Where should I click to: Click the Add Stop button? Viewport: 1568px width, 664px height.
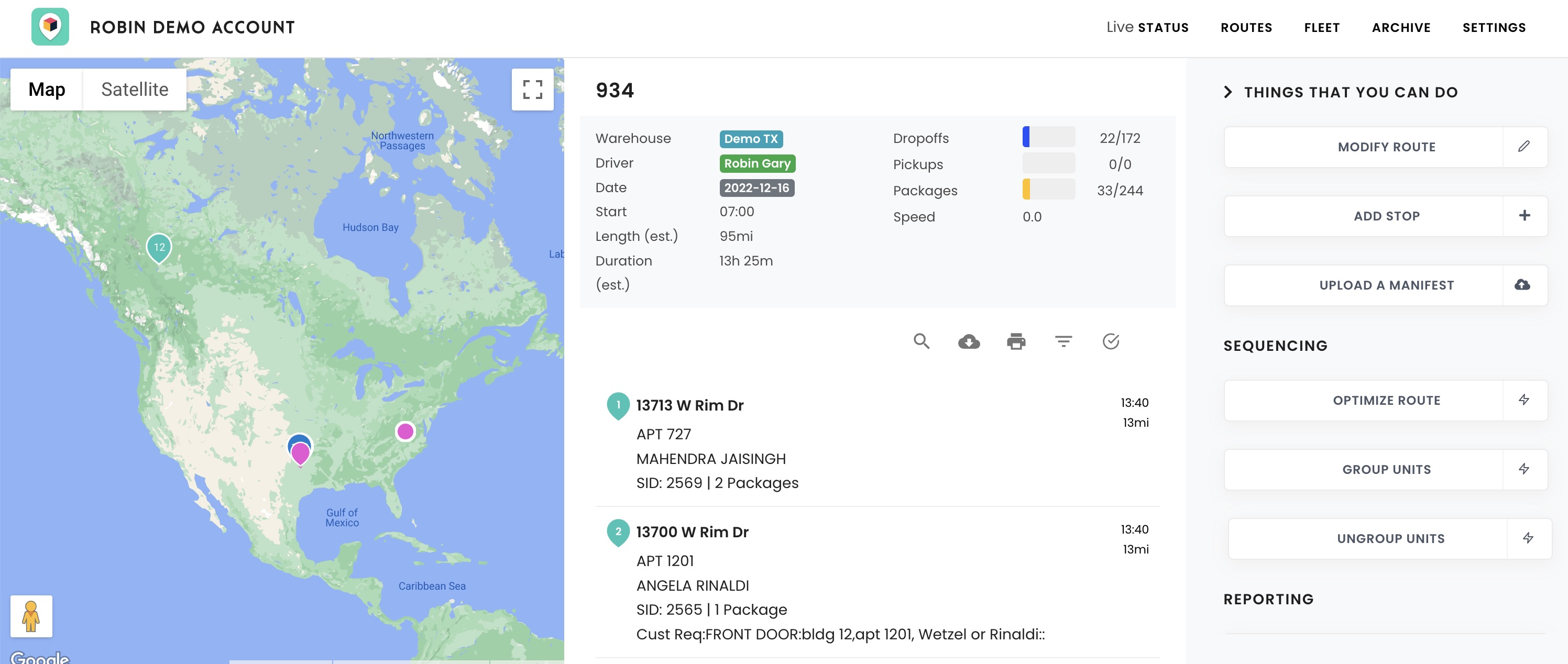pos(1385,216)
